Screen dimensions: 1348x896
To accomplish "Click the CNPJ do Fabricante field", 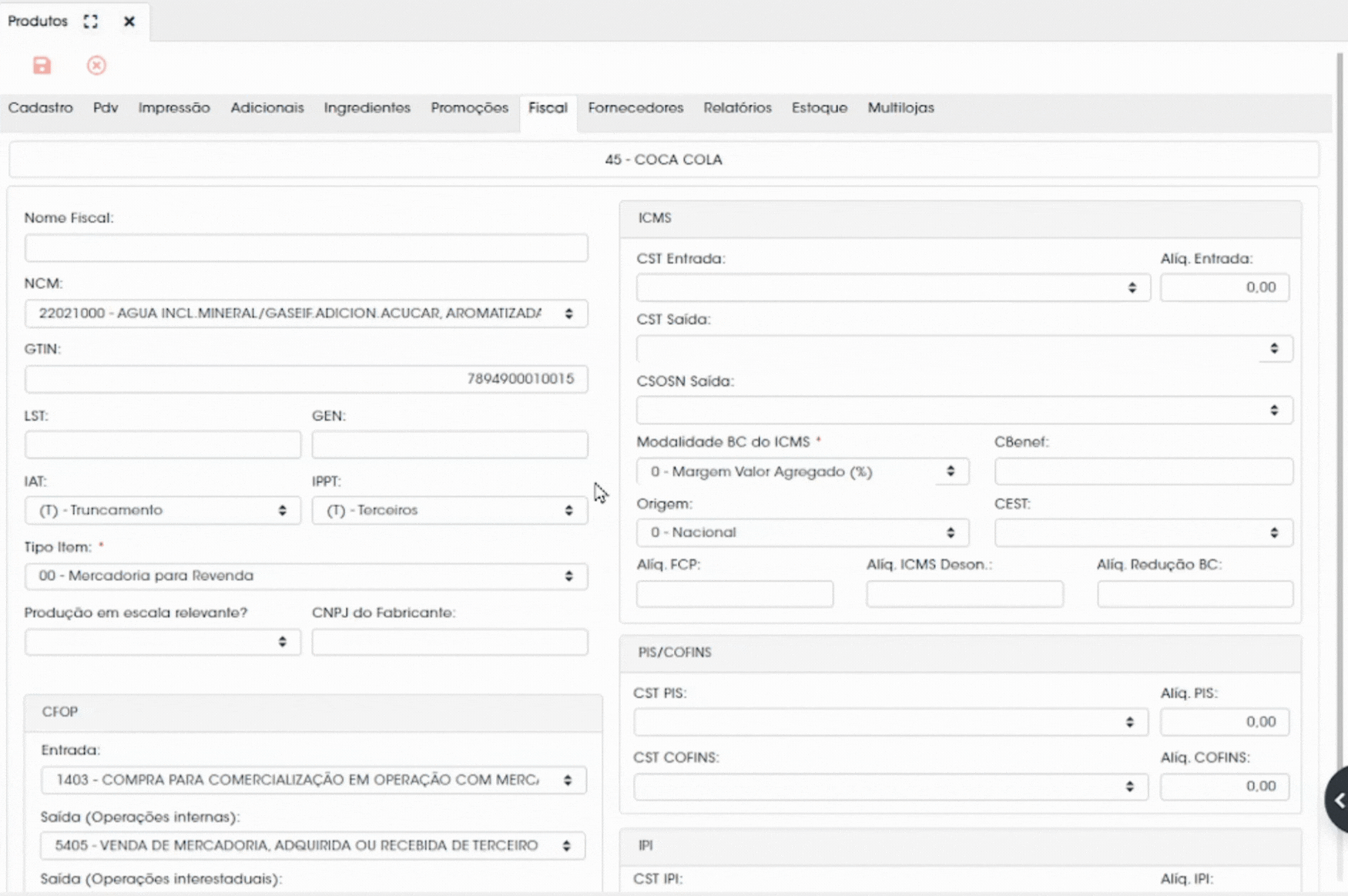I will pos(450,642).
